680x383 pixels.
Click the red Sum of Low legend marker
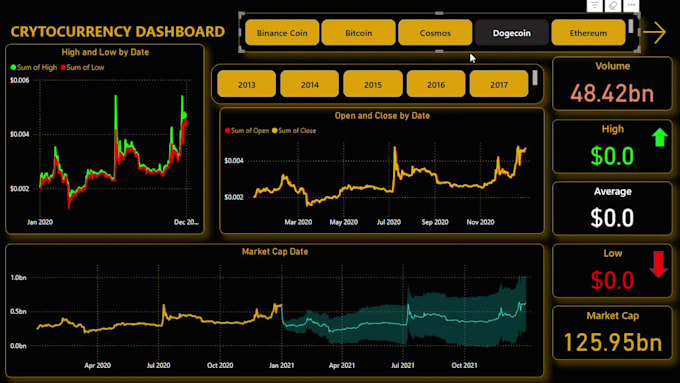click(x=63, y=67)
